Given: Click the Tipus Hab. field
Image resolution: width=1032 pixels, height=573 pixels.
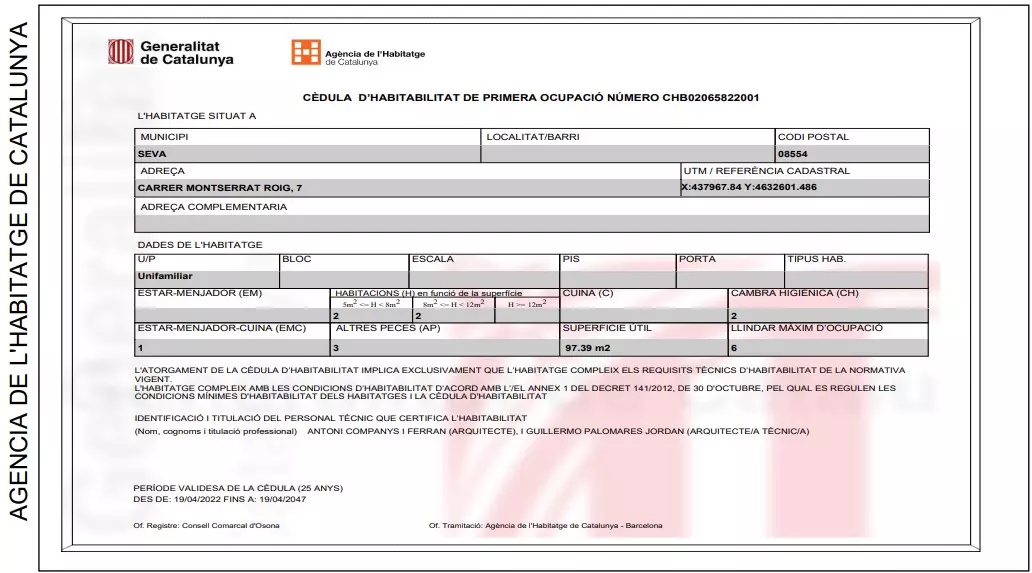Looking at the screenshot, I should (x=856, y=276).
